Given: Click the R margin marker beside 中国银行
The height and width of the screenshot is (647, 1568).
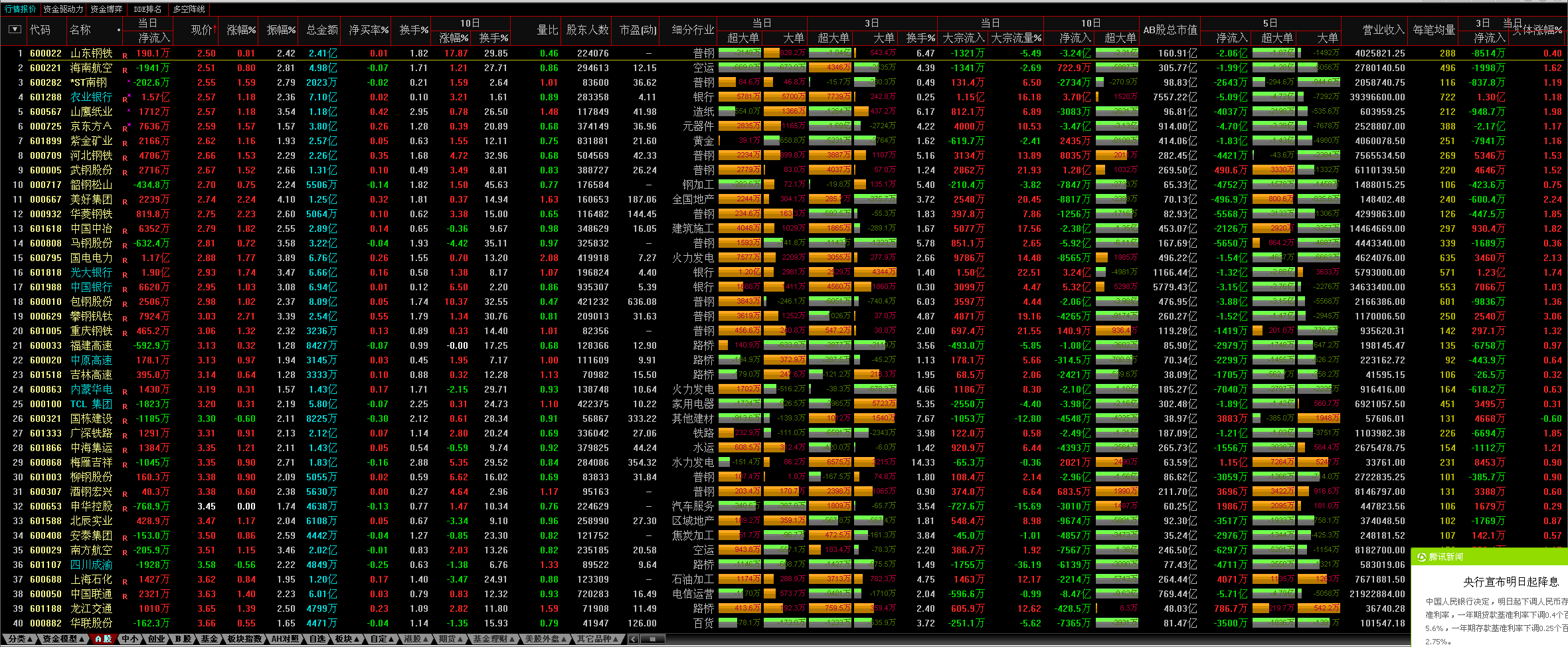Looking at the screenshot, I should click(x=125, y=289).
